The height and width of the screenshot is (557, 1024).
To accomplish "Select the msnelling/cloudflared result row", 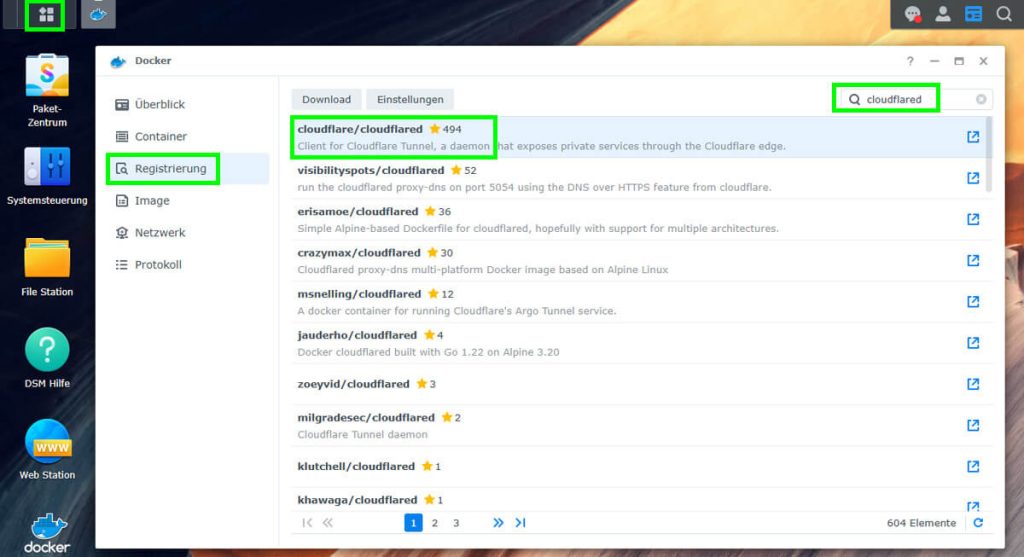I will (x=639, y=302).
